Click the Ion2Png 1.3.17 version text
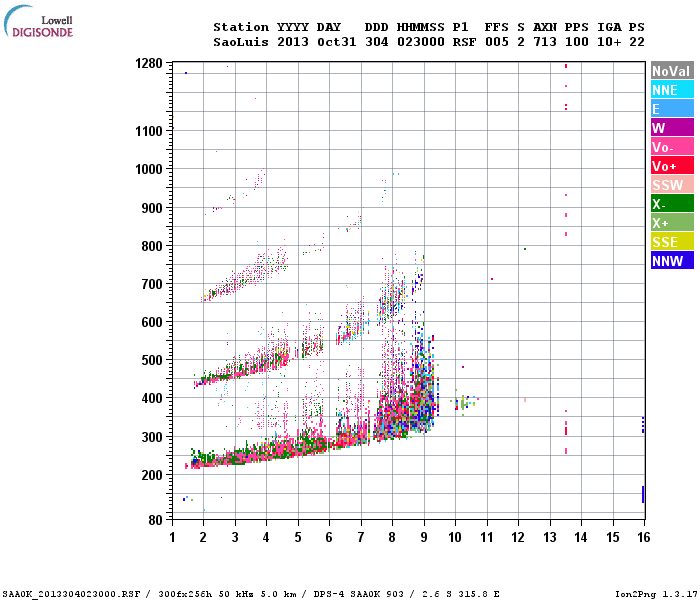This screenshot has width=700, height=600. pyautogui.click(x=656, y=594)
